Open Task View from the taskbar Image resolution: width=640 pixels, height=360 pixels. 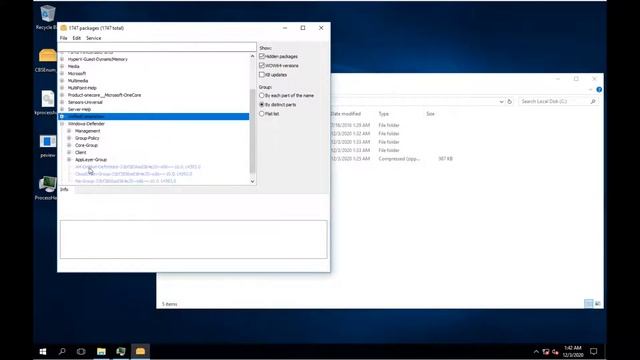coord(81,351)
